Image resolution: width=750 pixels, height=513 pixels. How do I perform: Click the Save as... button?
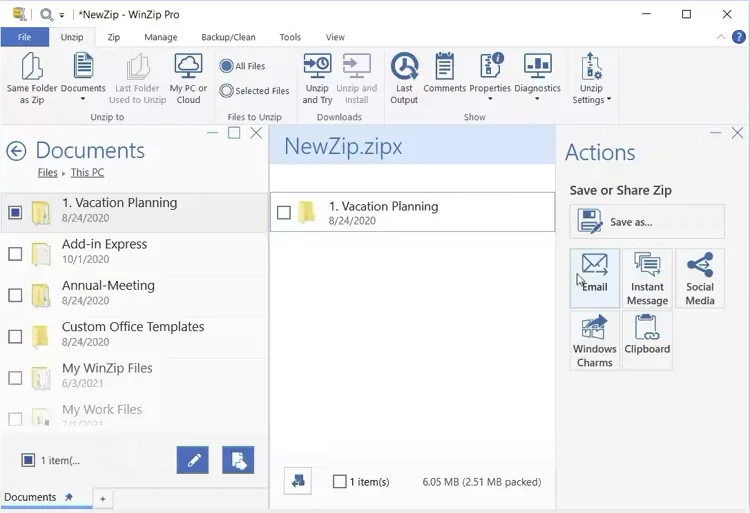point(647,221)
